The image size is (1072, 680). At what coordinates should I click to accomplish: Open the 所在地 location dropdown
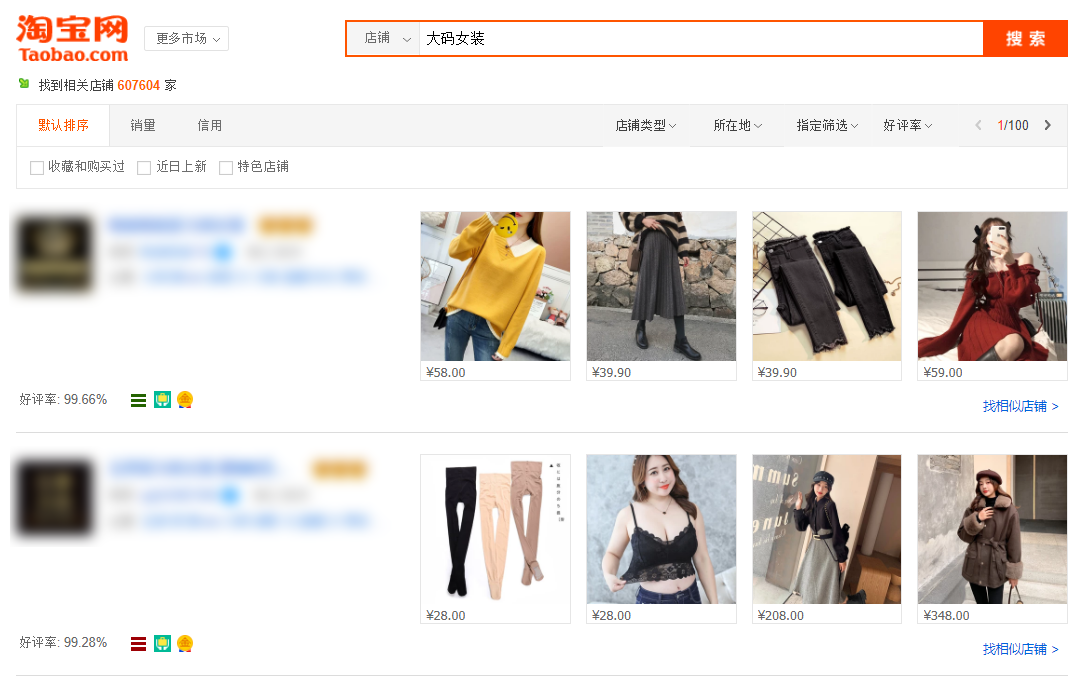(x=737, y=125)
